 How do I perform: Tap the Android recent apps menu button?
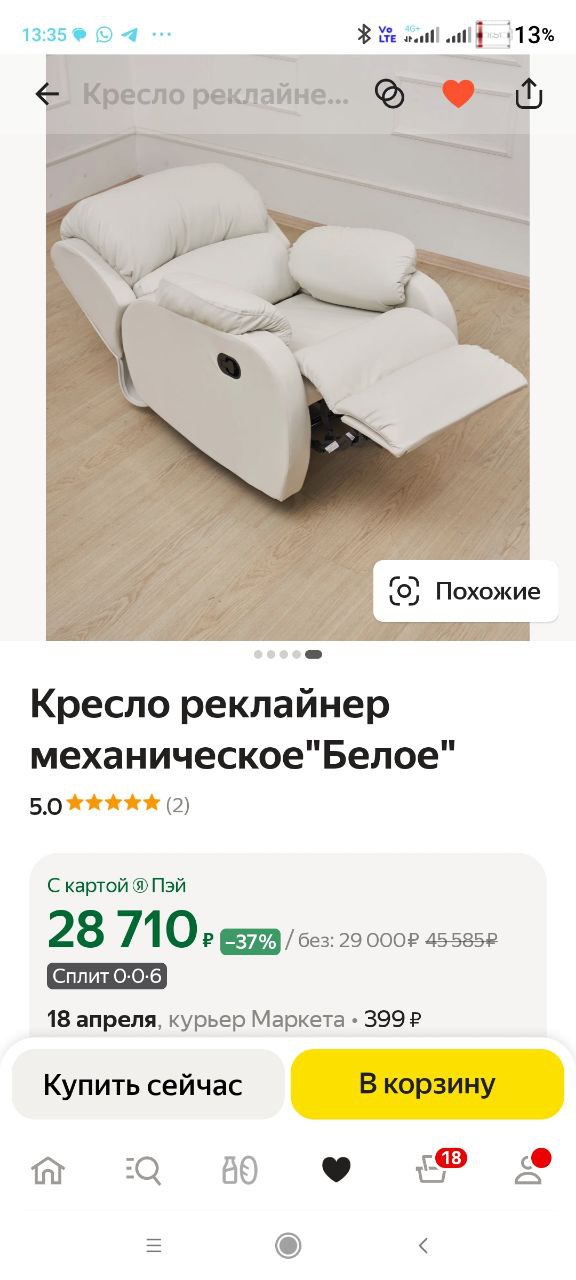(x=154, y=1245)
